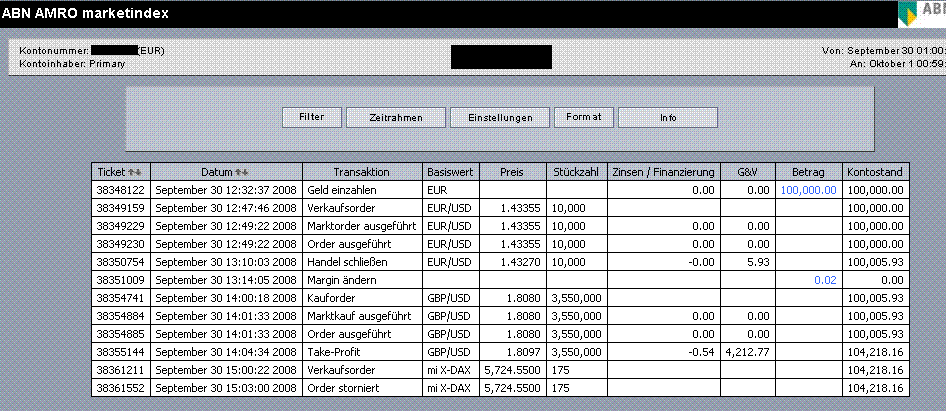Open the 0.02 margin Betrag link
Screen dimensions: 946x411
click(825, 282)
